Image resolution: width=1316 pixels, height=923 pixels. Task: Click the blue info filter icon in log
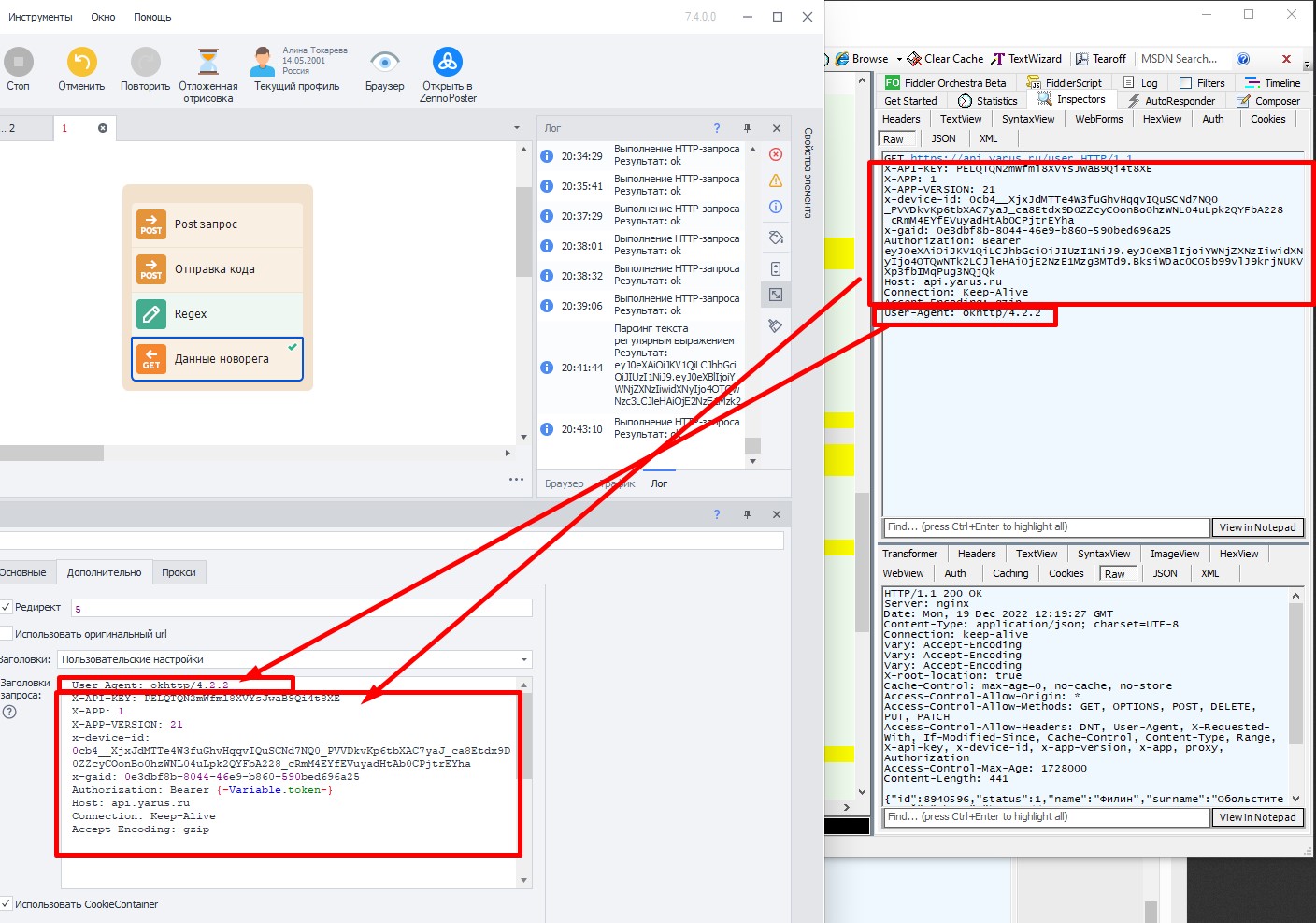[x=776, y=207]
